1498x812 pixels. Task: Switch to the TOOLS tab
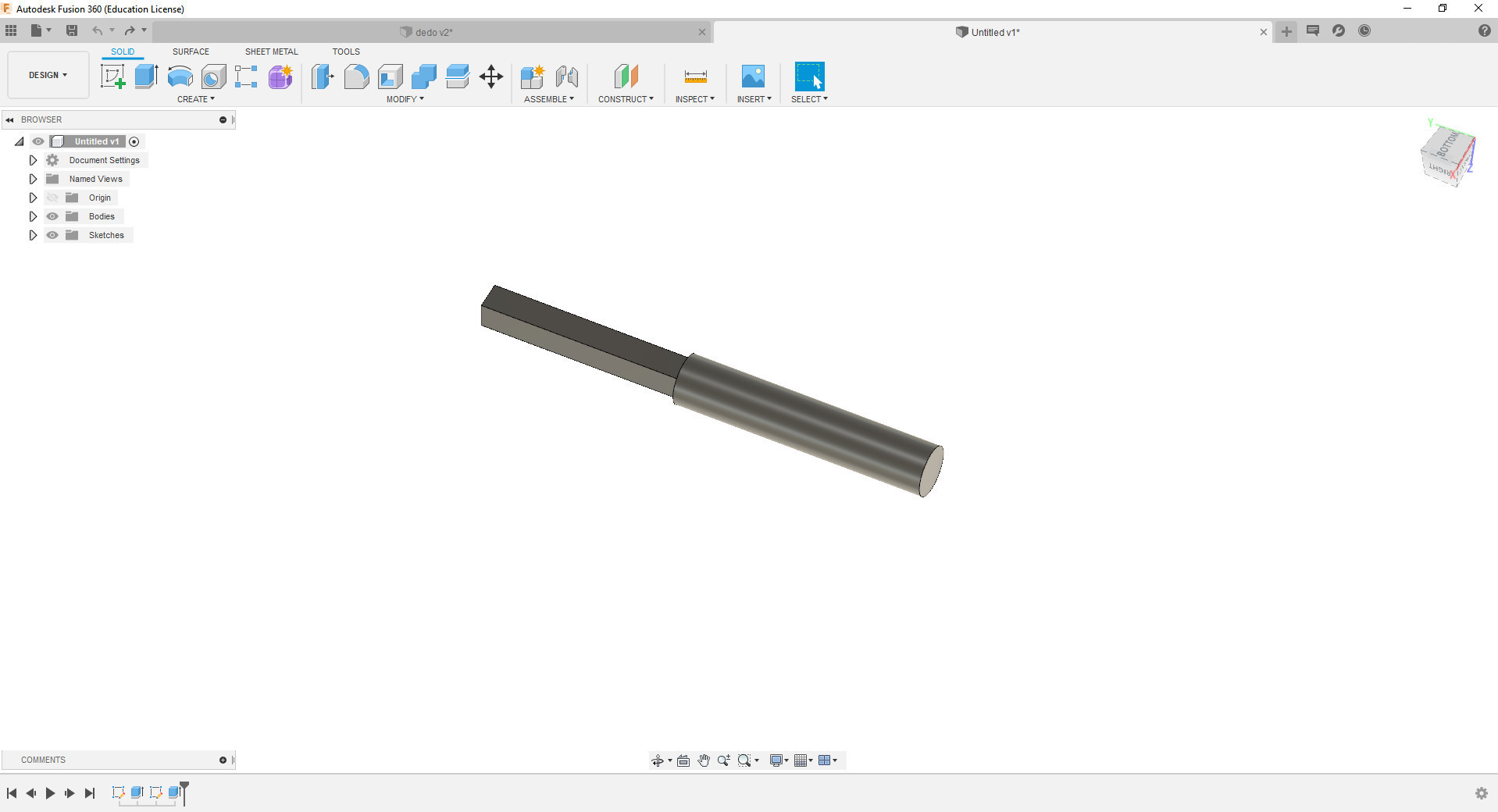346,52
